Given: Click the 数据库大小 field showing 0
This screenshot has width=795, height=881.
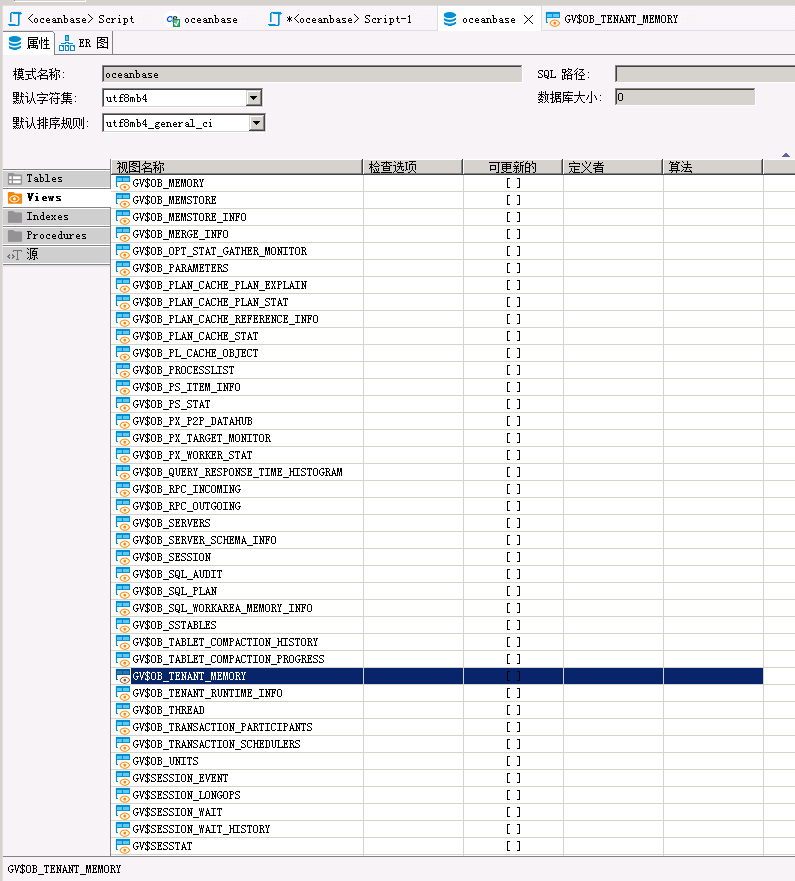Looking at the screenshot, I should point(685,97).
